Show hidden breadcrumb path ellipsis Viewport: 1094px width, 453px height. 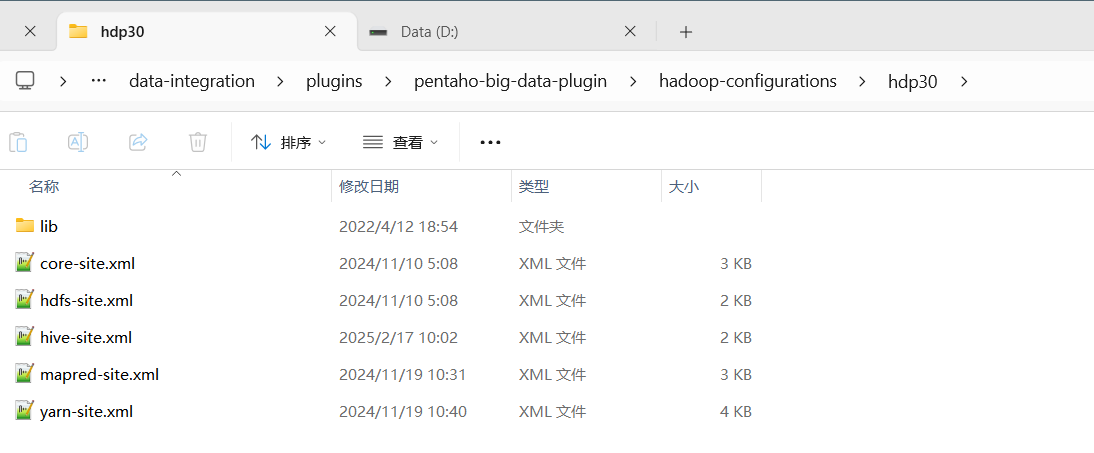click(98, 81)
